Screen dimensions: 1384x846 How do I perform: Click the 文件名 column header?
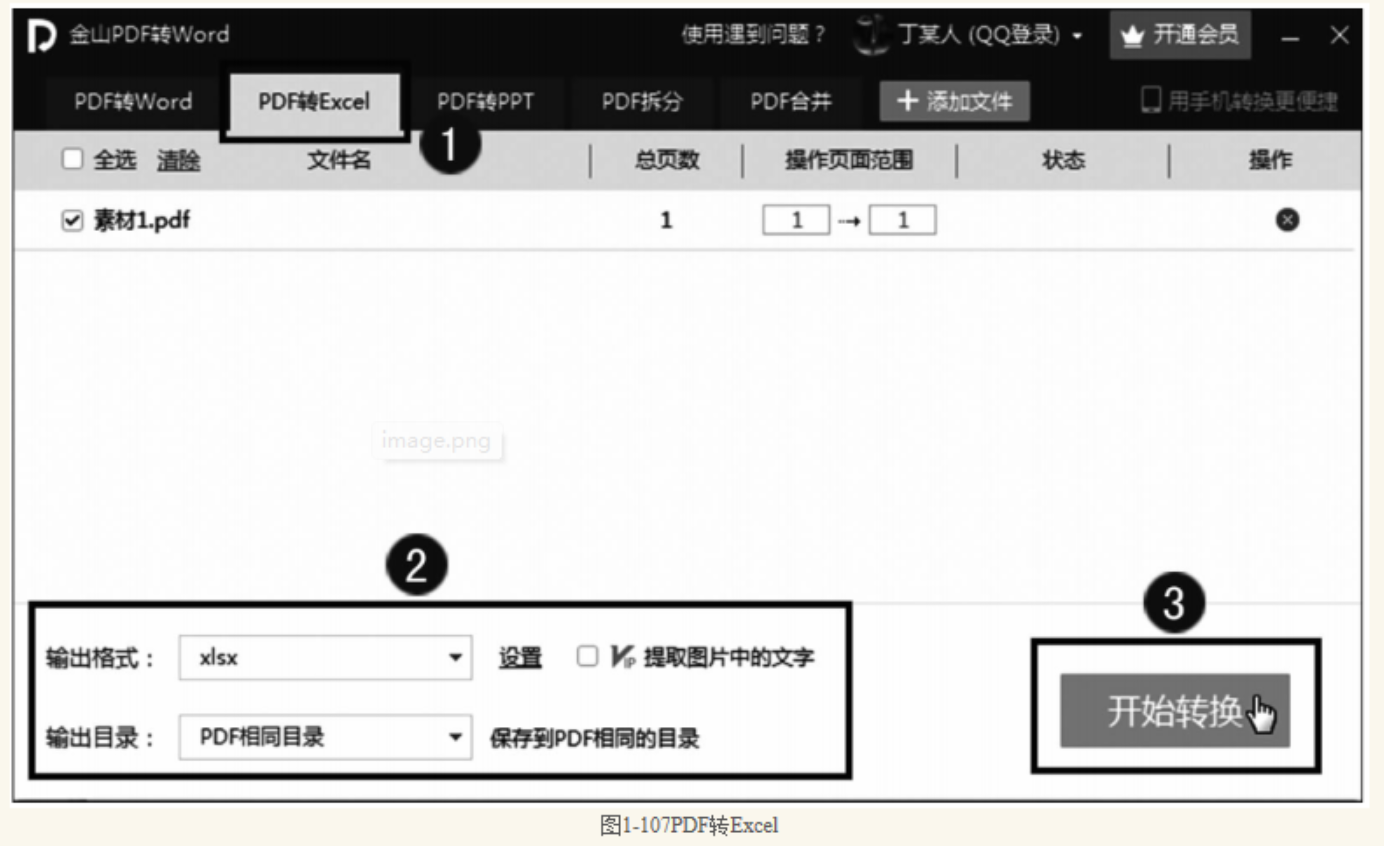pyautogui.click(x=339, y=160)
